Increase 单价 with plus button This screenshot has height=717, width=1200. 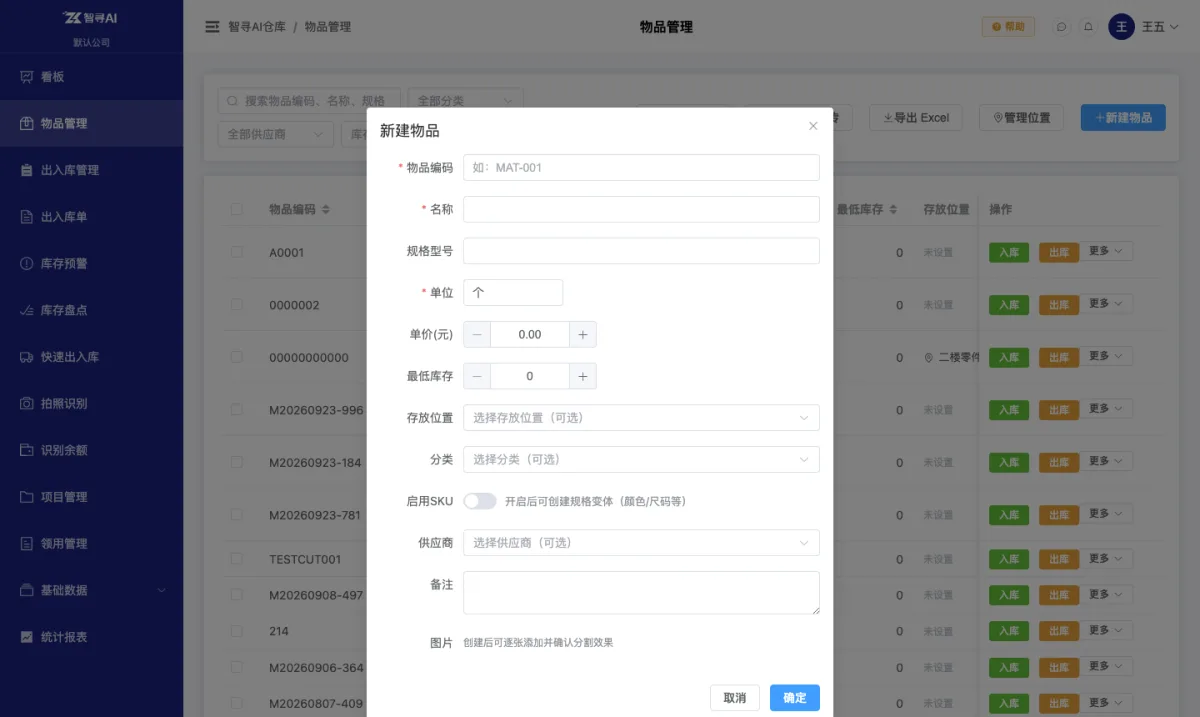click(583, 335)
